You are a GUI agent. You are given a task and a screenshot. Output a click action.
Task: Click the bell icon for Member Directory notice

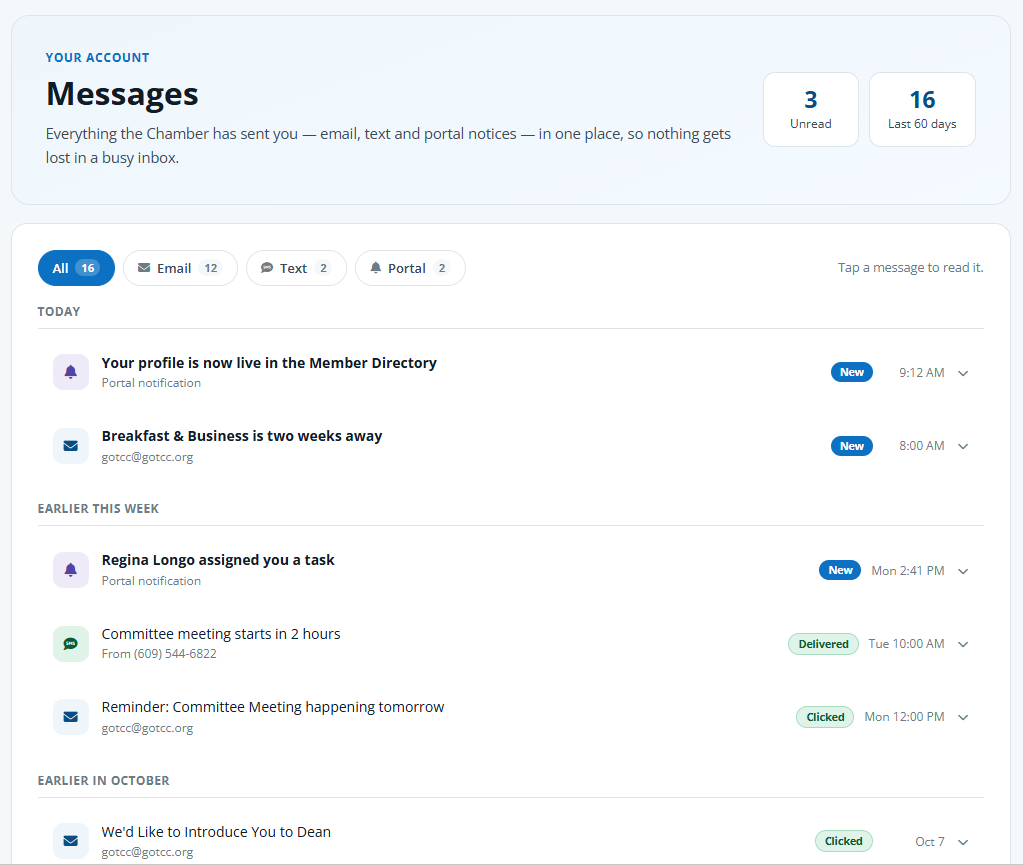[70, 372]
